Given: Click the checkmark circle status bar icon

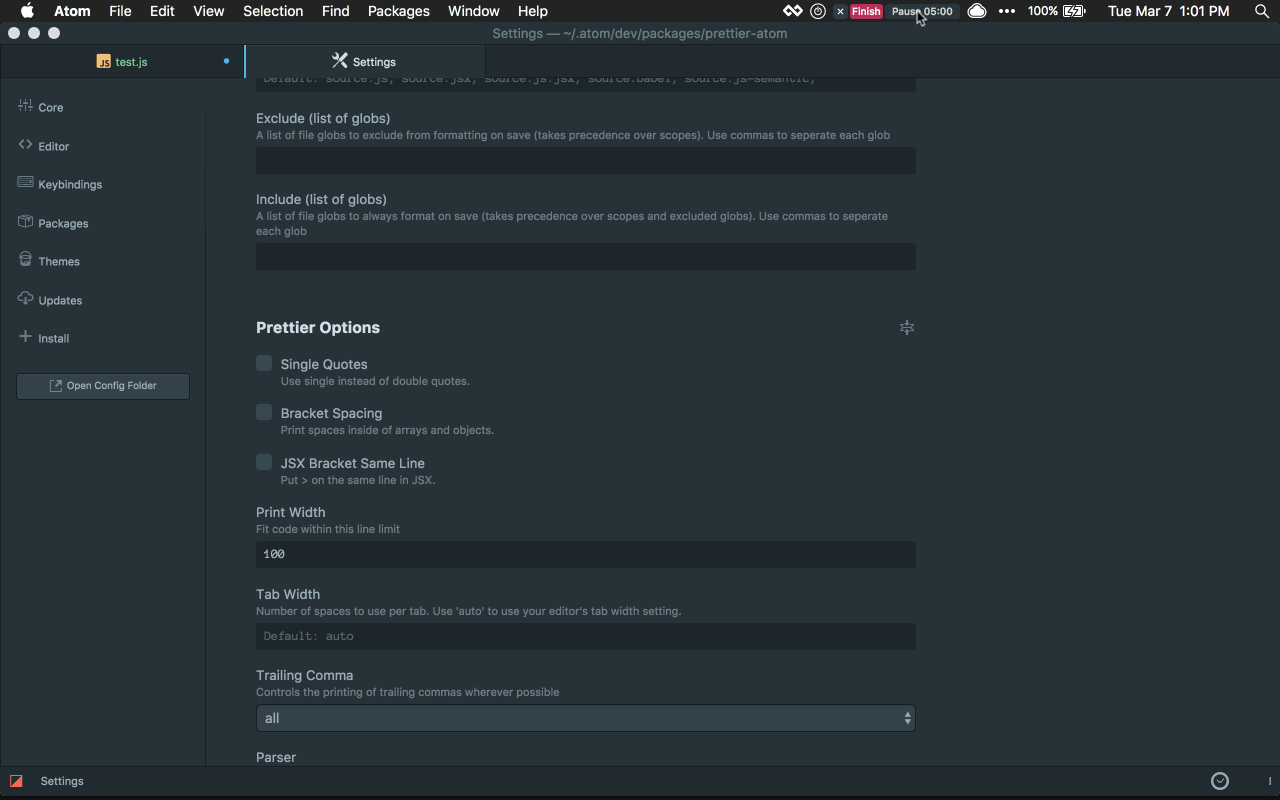Looking at the screenshot, I should point(1219,781).
